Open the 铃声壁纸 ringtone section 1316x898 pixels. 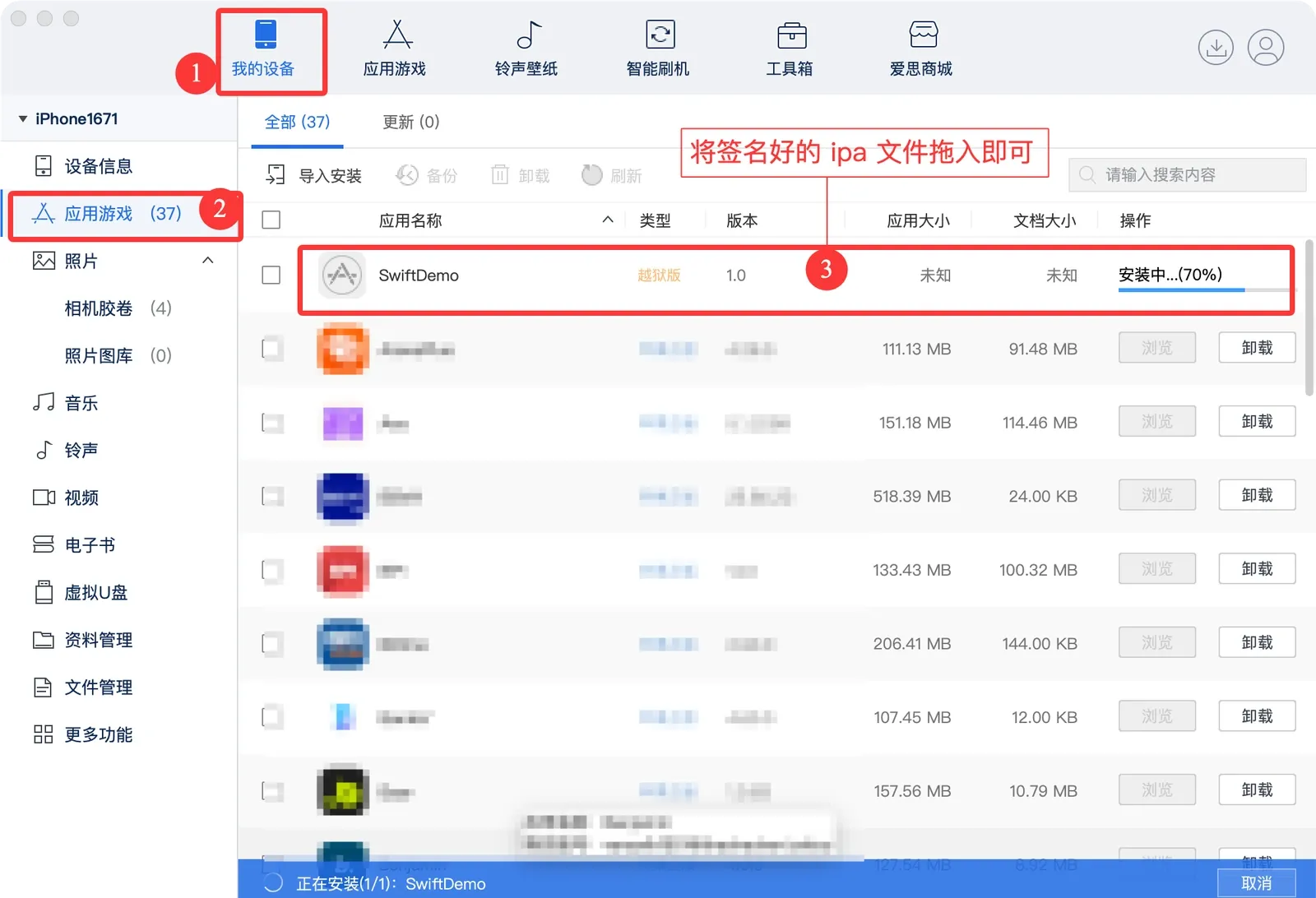click(x=526, y=49)
